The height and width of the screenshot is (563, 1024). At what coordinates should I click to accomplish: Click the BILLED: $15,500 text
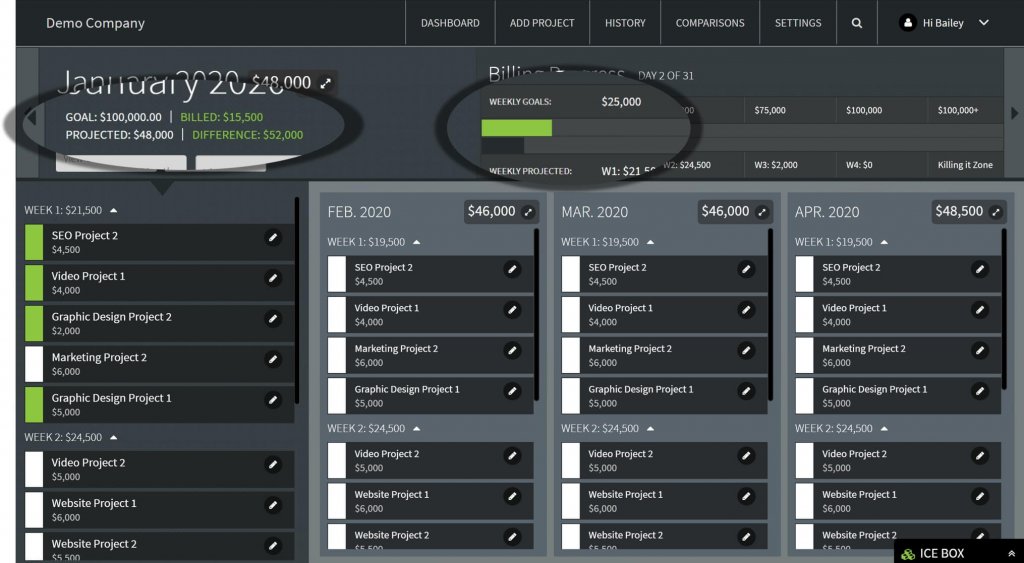(x=221, y=118)
